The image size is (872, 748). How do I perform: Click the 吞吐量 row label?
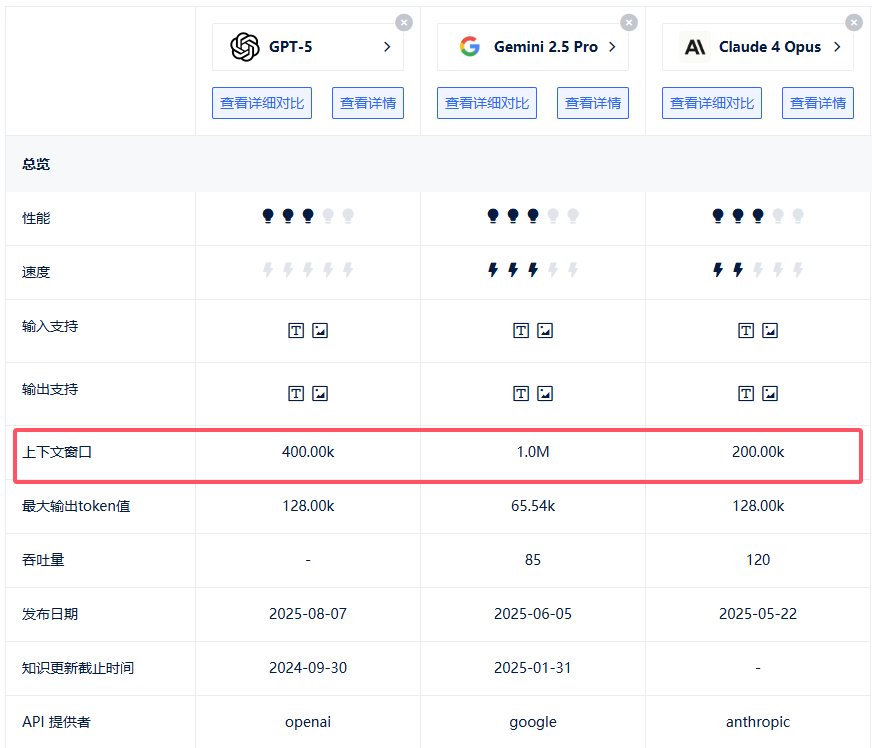pyautogui.click(x=43, y=560)
